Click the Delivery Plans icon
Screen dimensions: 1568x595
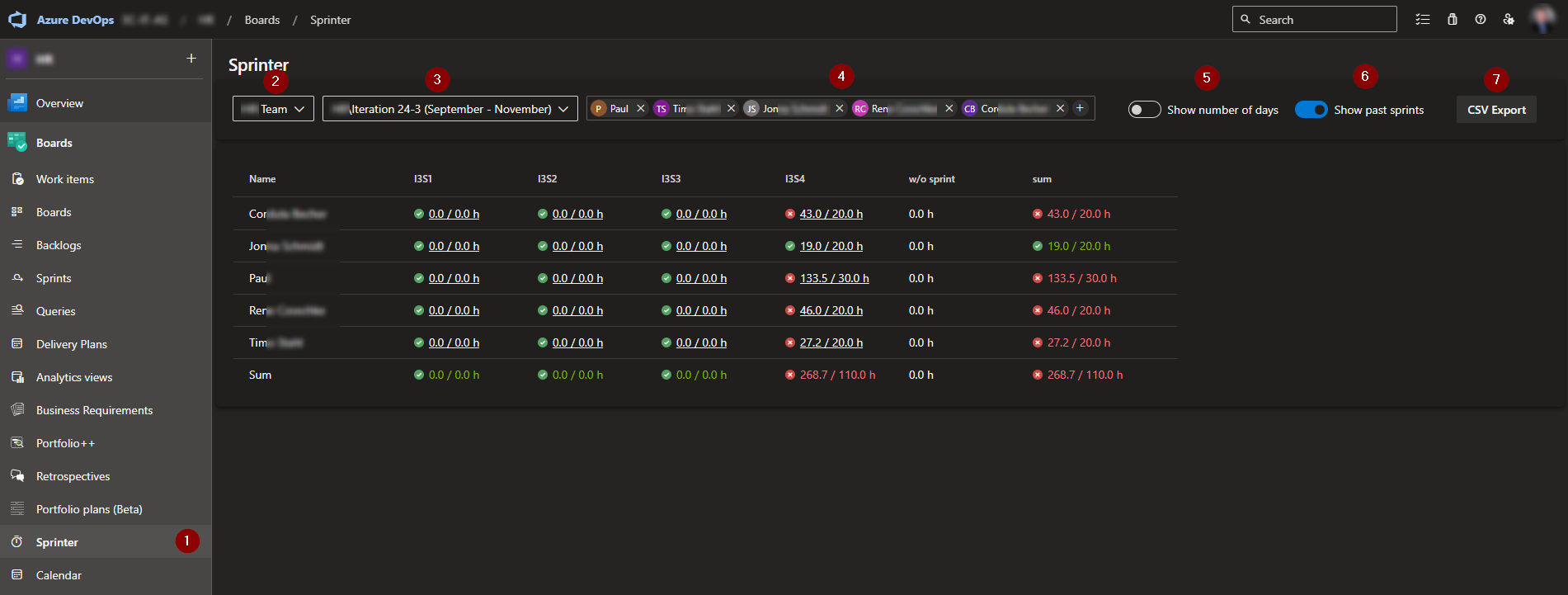(17, 344)
